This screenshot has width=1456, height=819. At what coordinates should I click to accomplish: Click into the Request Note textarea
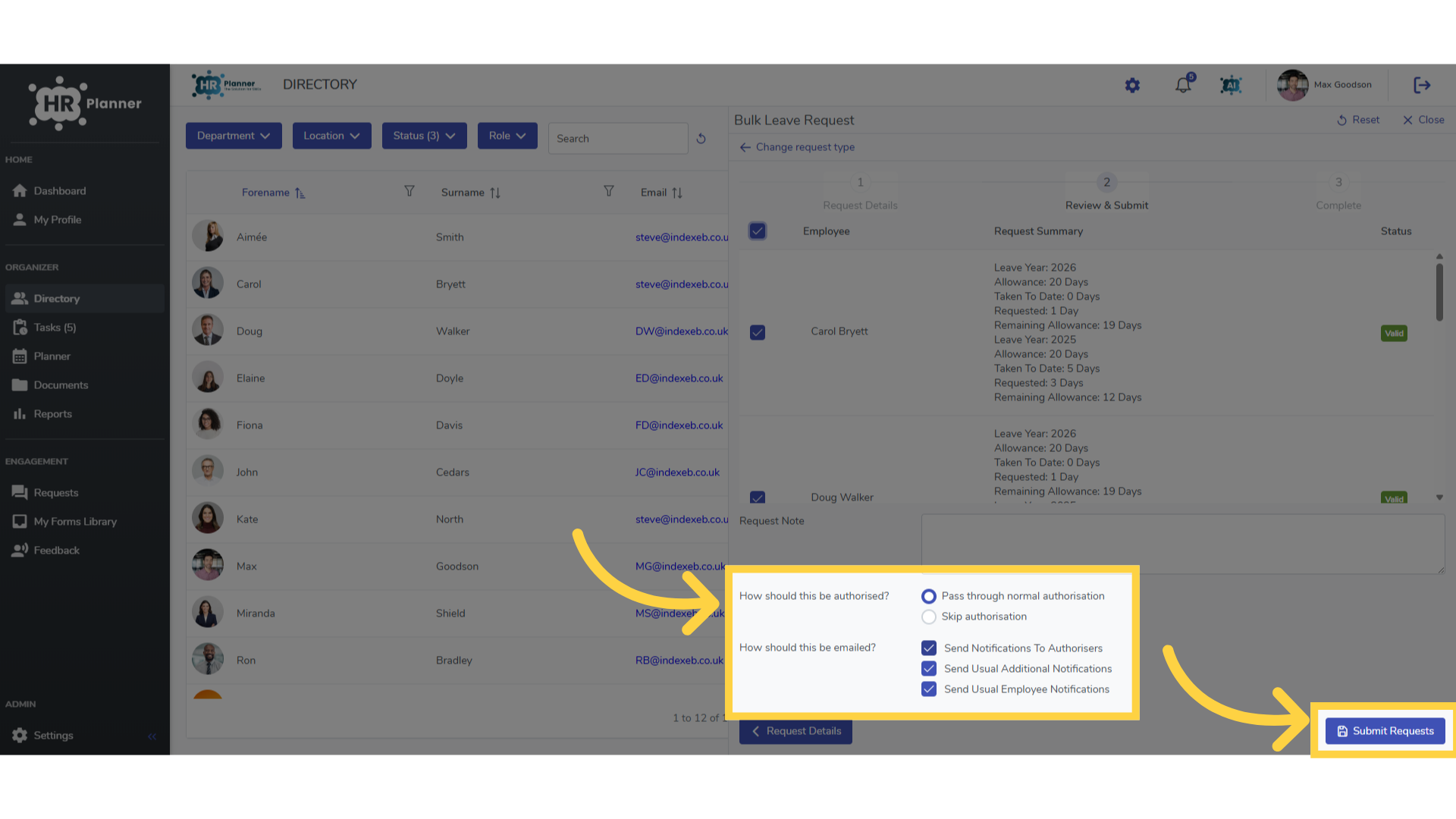[x=1183, y=544]
